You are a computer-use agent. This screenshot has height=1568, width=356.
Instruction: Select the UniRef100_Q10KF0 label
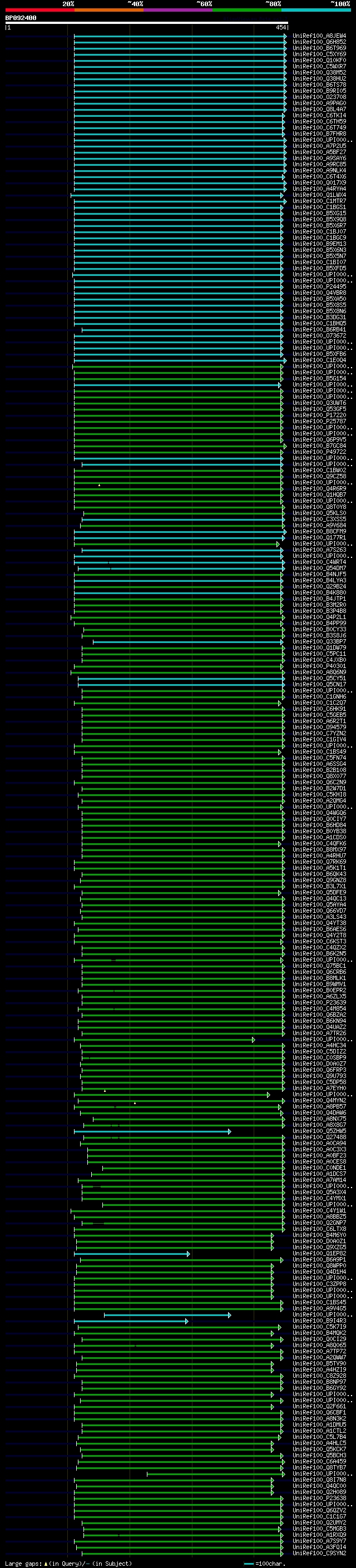tap(319, 60)
